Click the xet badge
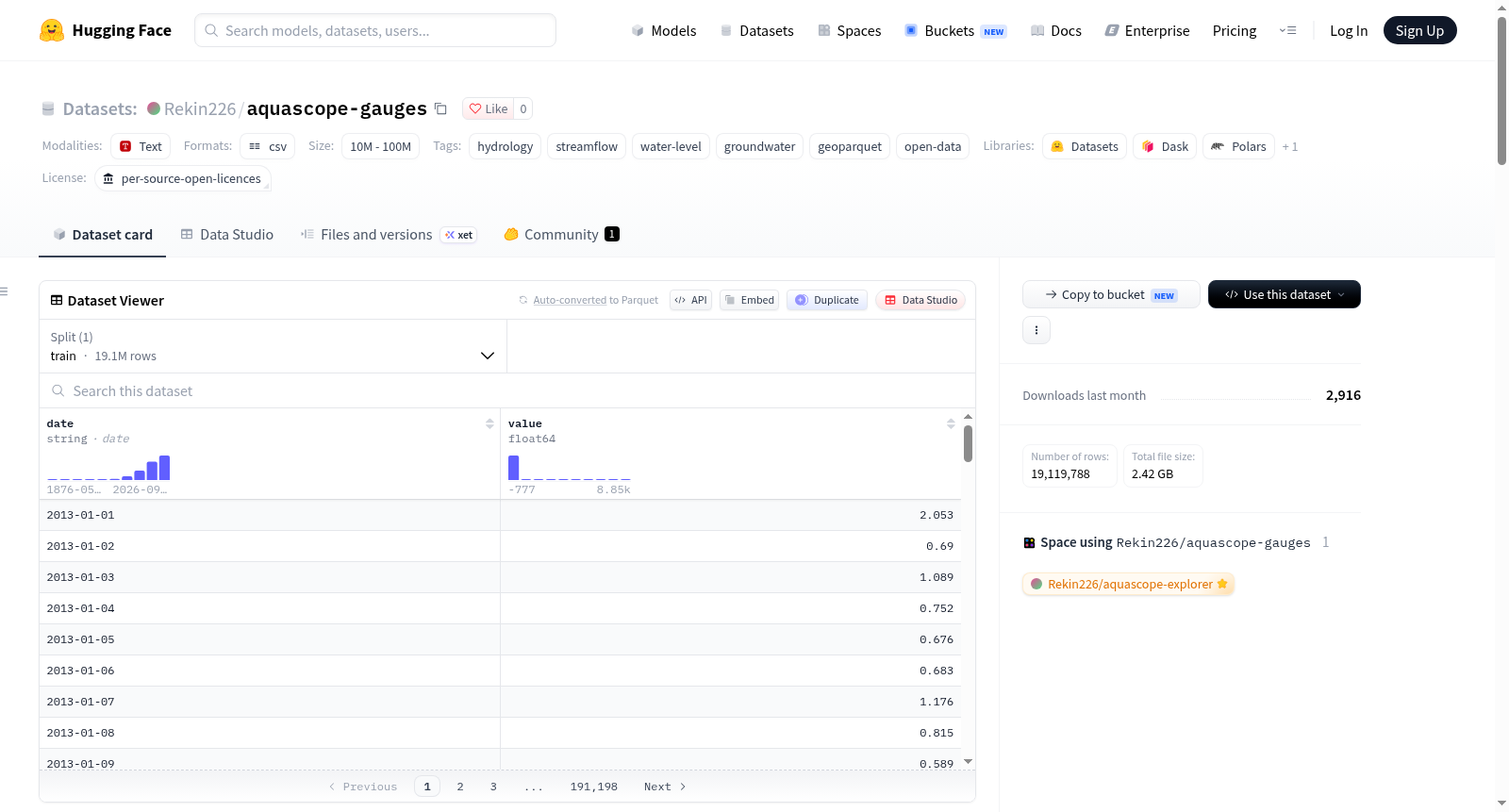Image resolution: width=1509 pixels, height=812 pixels. pyautogui.click(x=459, y=235)
